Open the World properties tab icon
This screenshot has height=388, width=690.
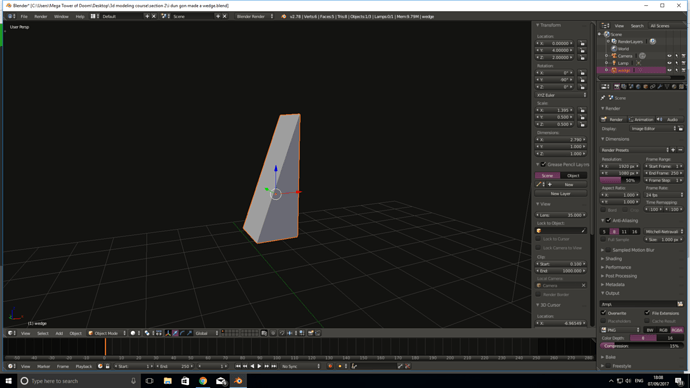click(x=638, y=87)
